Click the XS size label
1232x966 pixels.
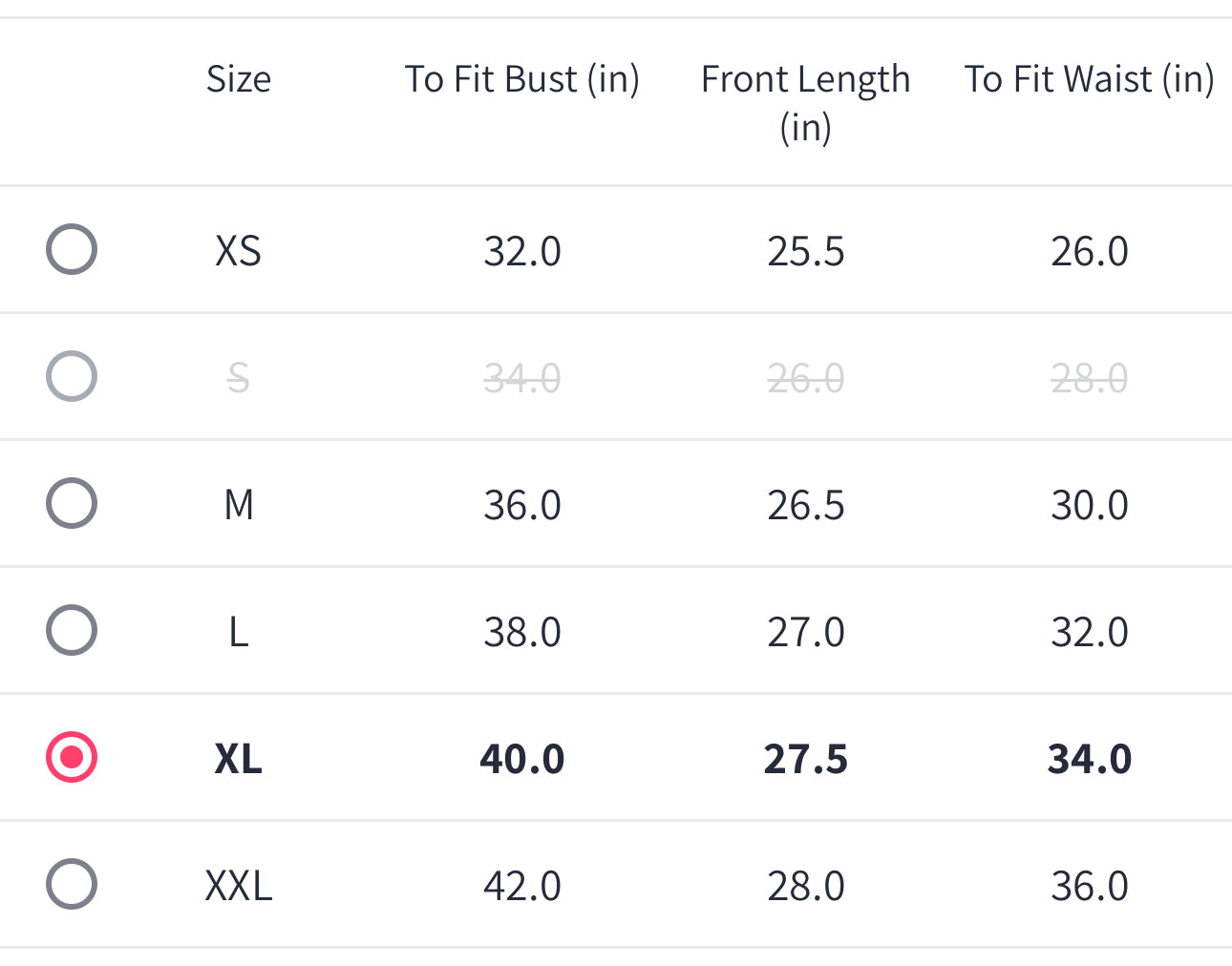(x=239, y=252)
